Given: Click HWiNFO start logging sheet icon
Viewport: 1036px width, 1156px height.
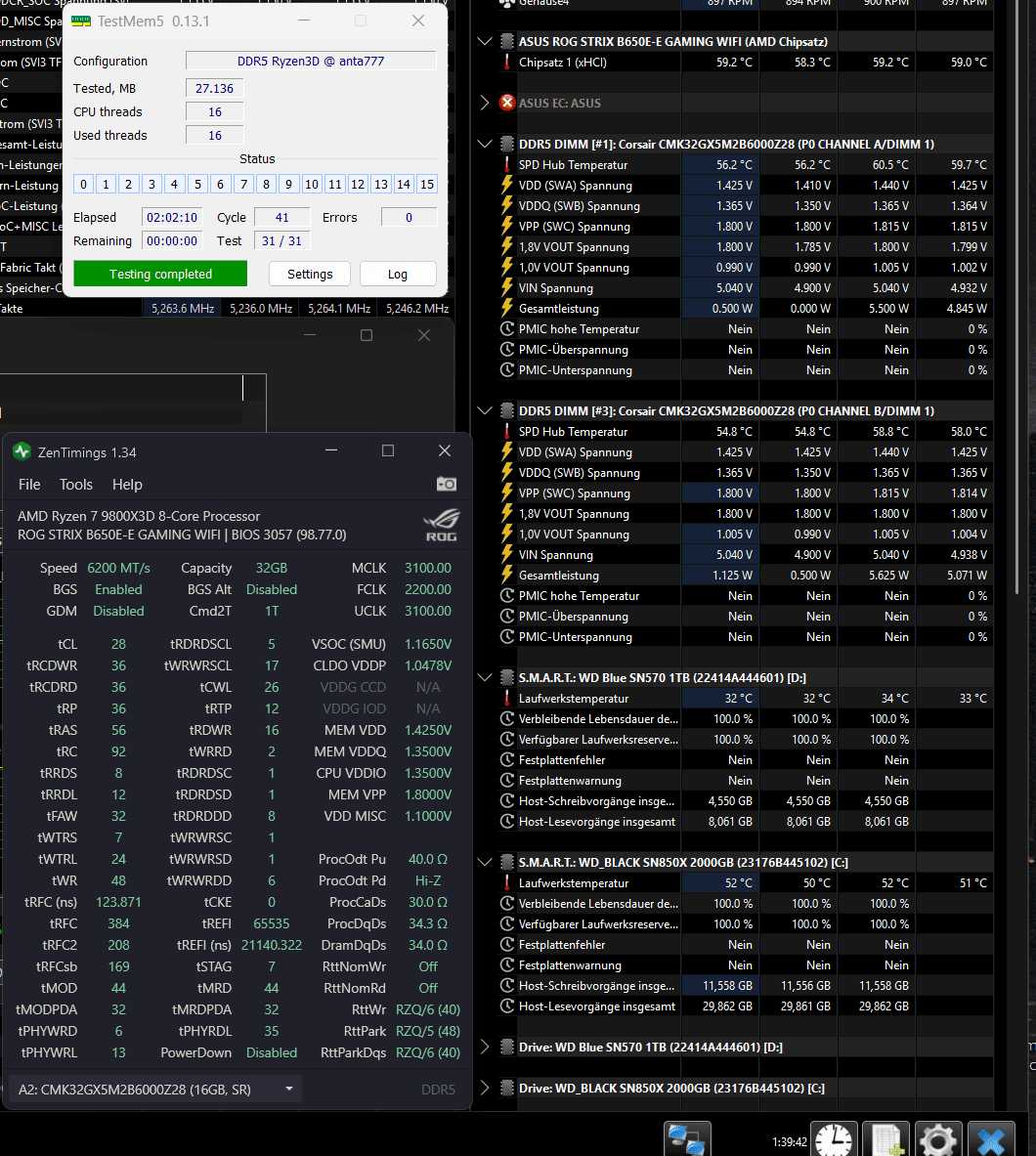Looking at the screenshot, I should click(x=887, y=1139).
